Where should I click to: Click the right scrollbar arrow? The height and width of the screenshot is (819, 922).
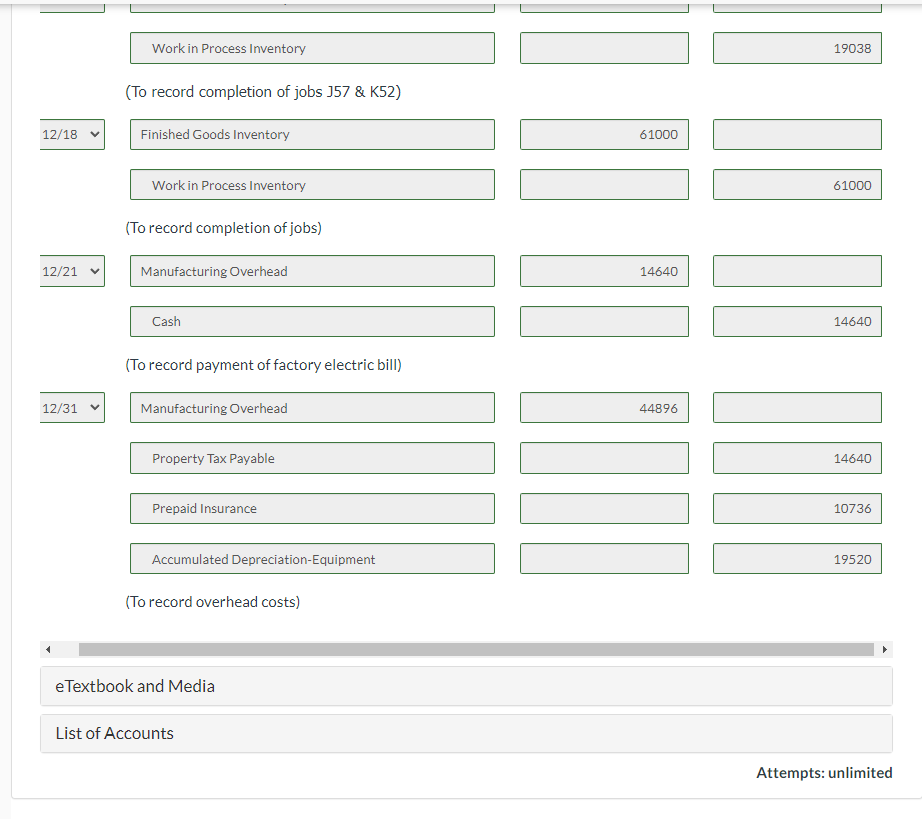click(x=885, y=649)
